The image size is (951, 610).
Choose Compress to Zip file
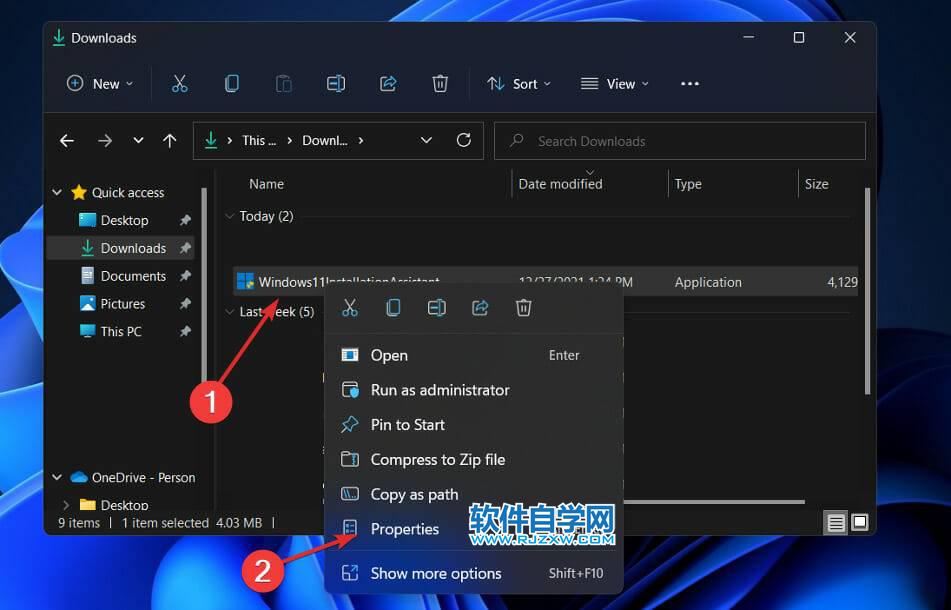click(474, 460)
